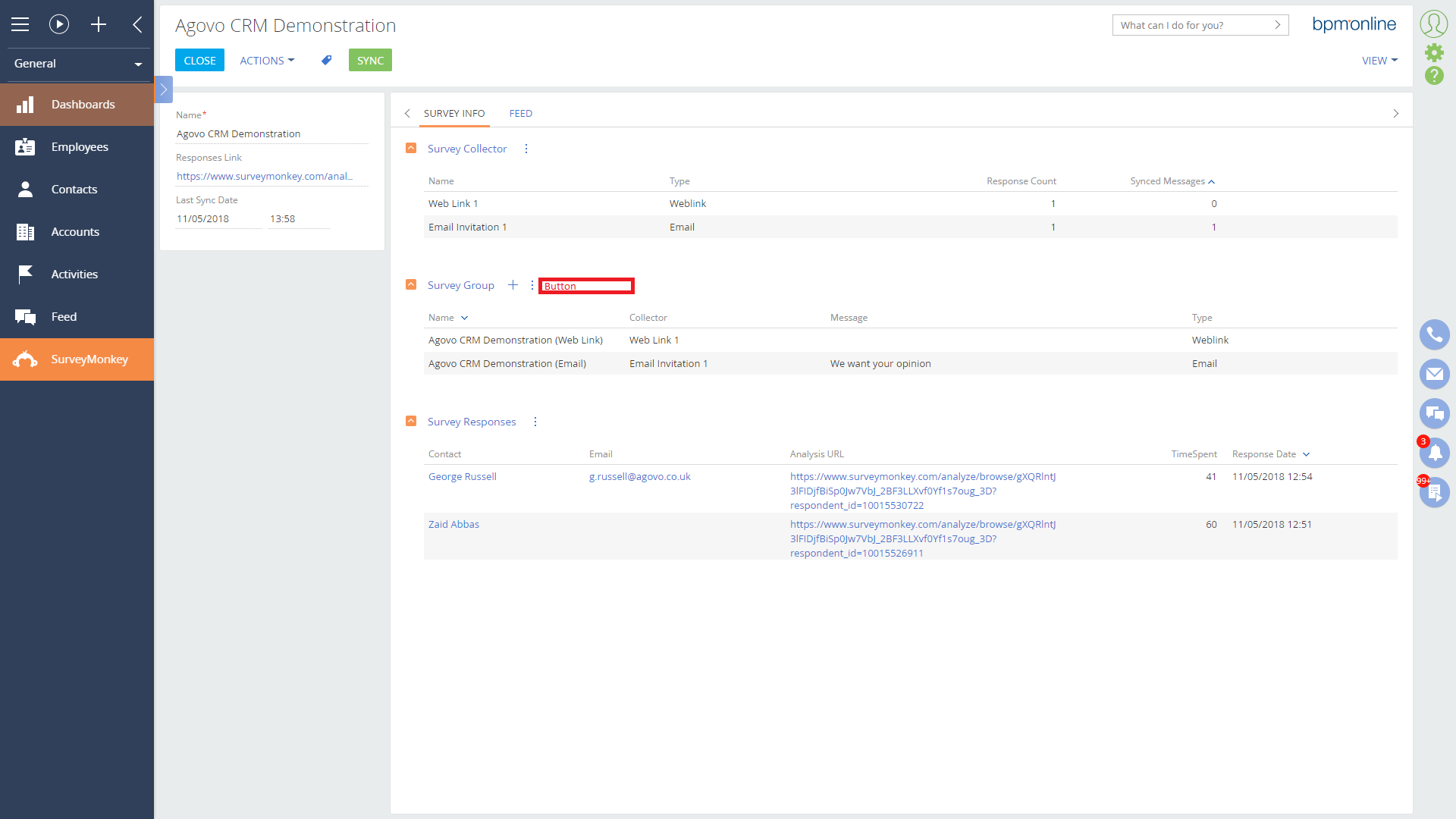Open the call panel phone icon
Image resolution: width=1456 pixels, height=819 pixels.
(x=1434, y=334)
